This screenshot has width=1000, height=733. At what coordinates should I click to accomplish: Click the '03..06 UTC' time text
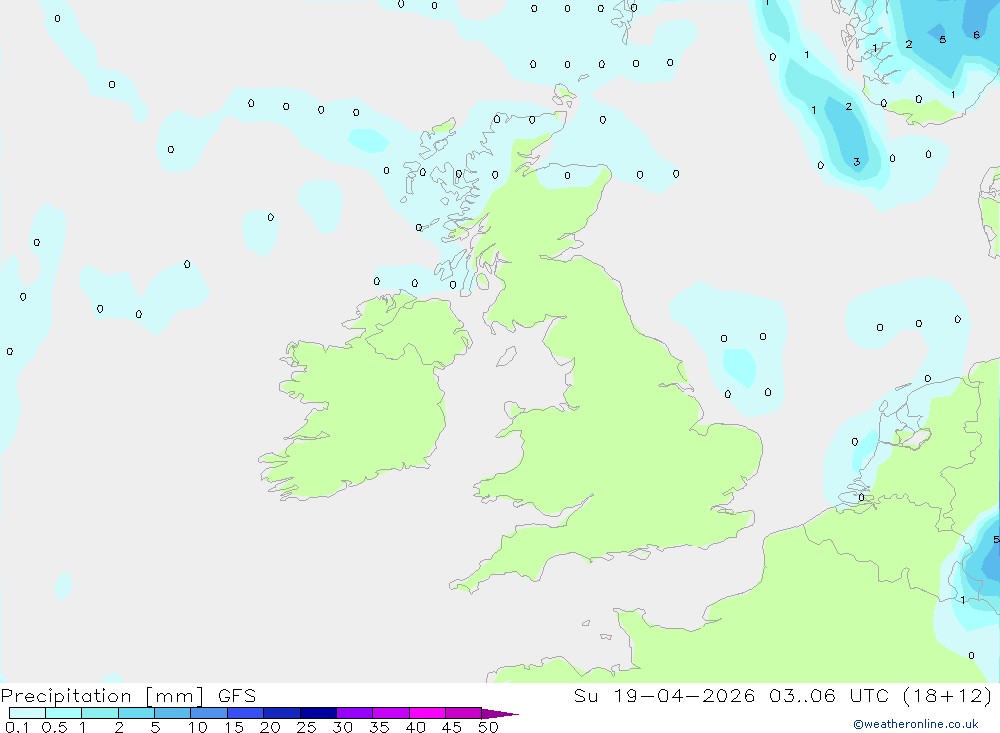[830, 696]
